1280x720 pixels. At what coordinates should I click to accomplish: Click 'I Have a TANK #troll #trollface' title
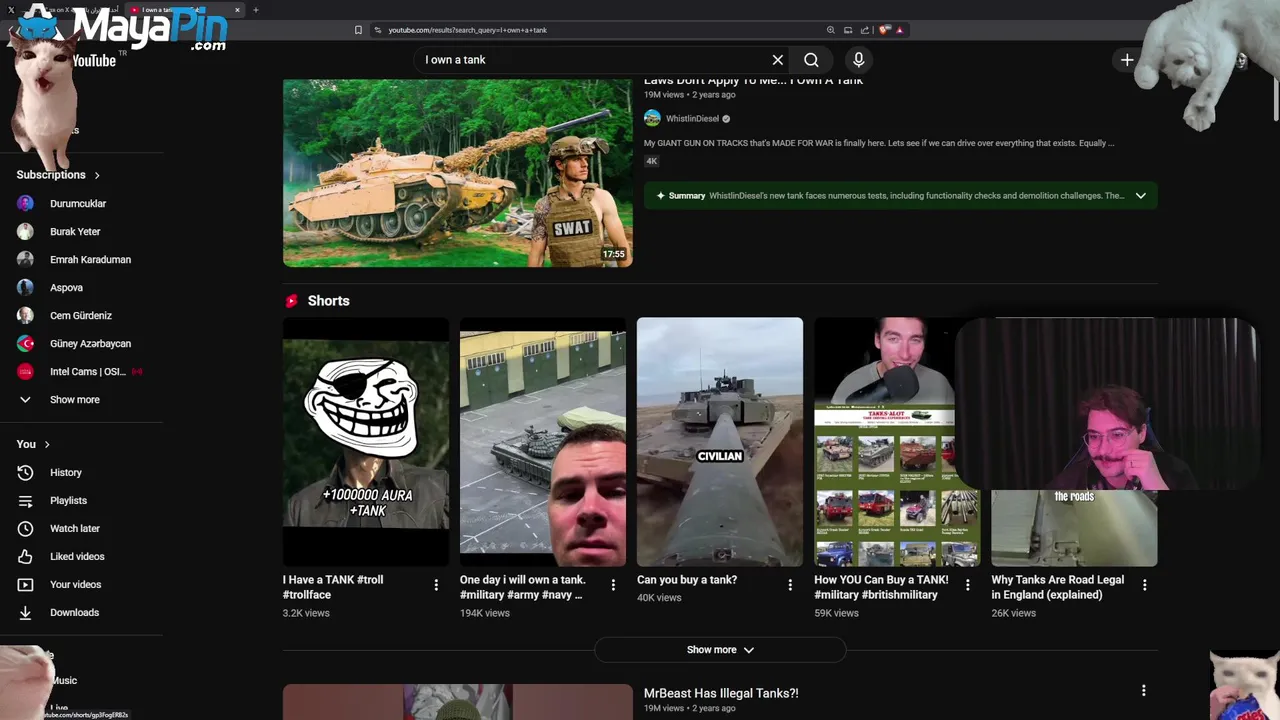(x=333, y=587)
